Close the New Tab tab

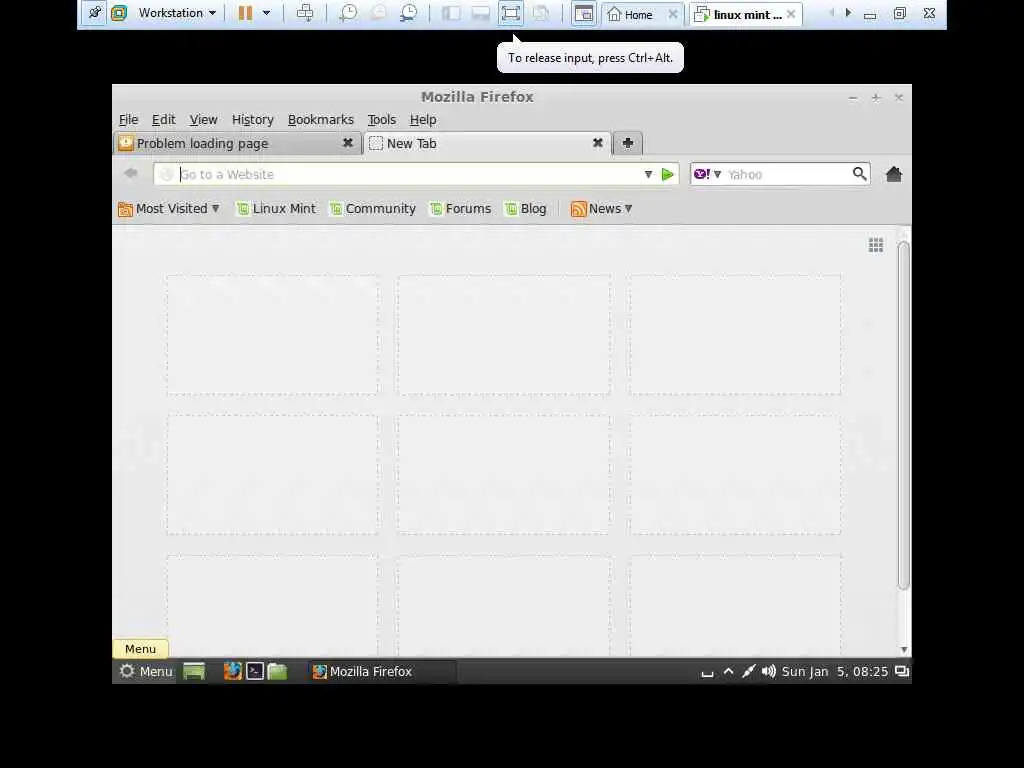598,142
